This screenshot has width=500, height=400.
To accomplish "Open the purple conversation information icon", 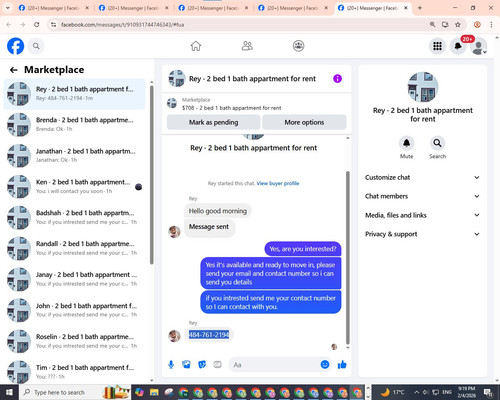I will point(337,79).
